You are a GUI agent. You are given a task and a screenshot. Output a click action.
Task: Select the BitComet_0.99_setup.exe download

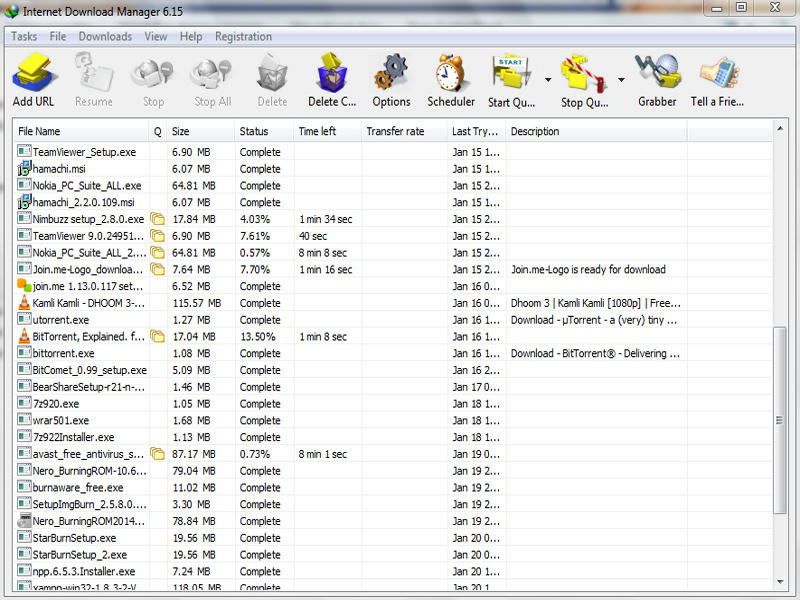[393, 370]
